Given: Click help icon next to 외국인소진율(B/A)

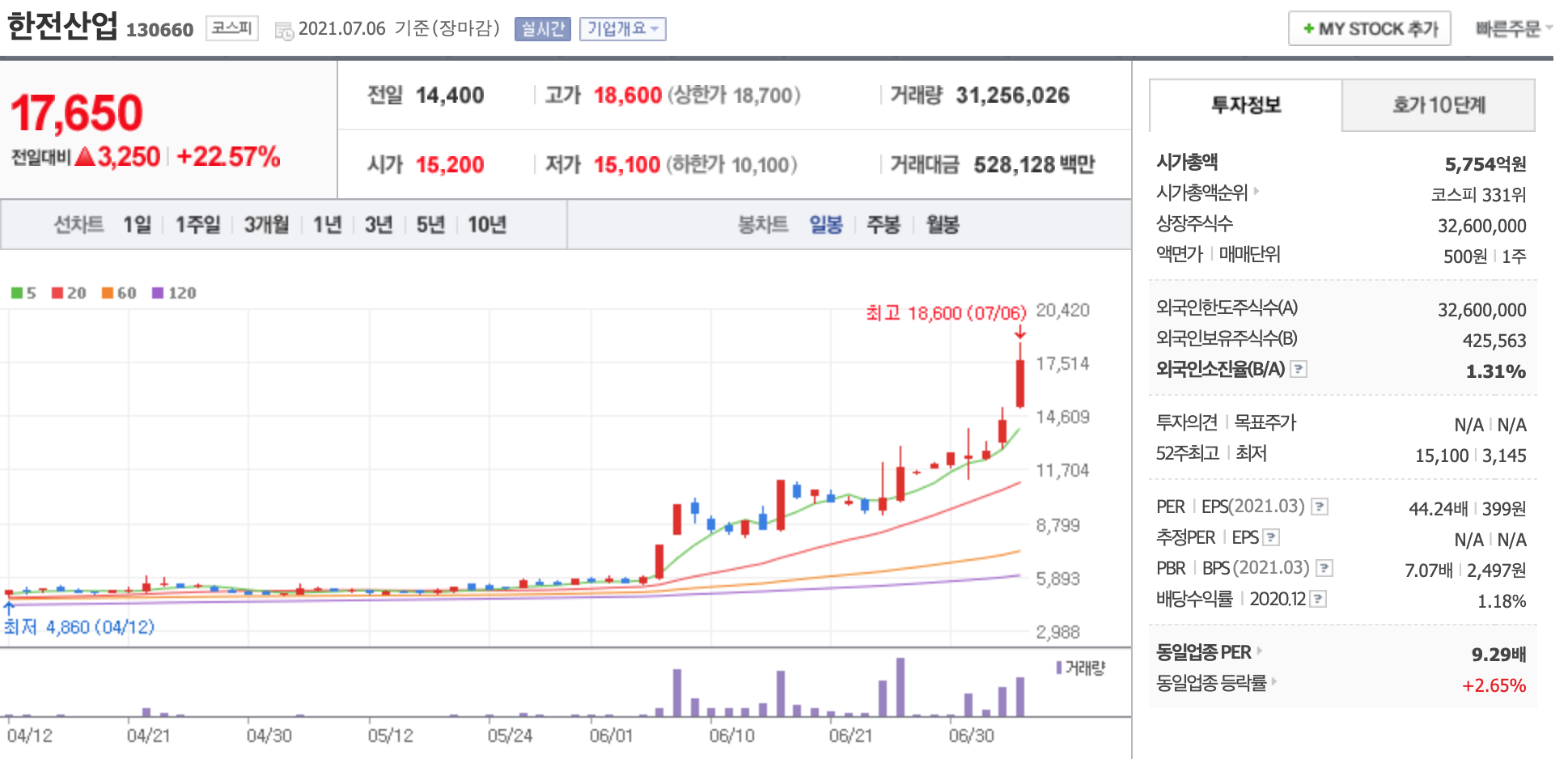Looking at the screenshot, I should pos(1299,370).
